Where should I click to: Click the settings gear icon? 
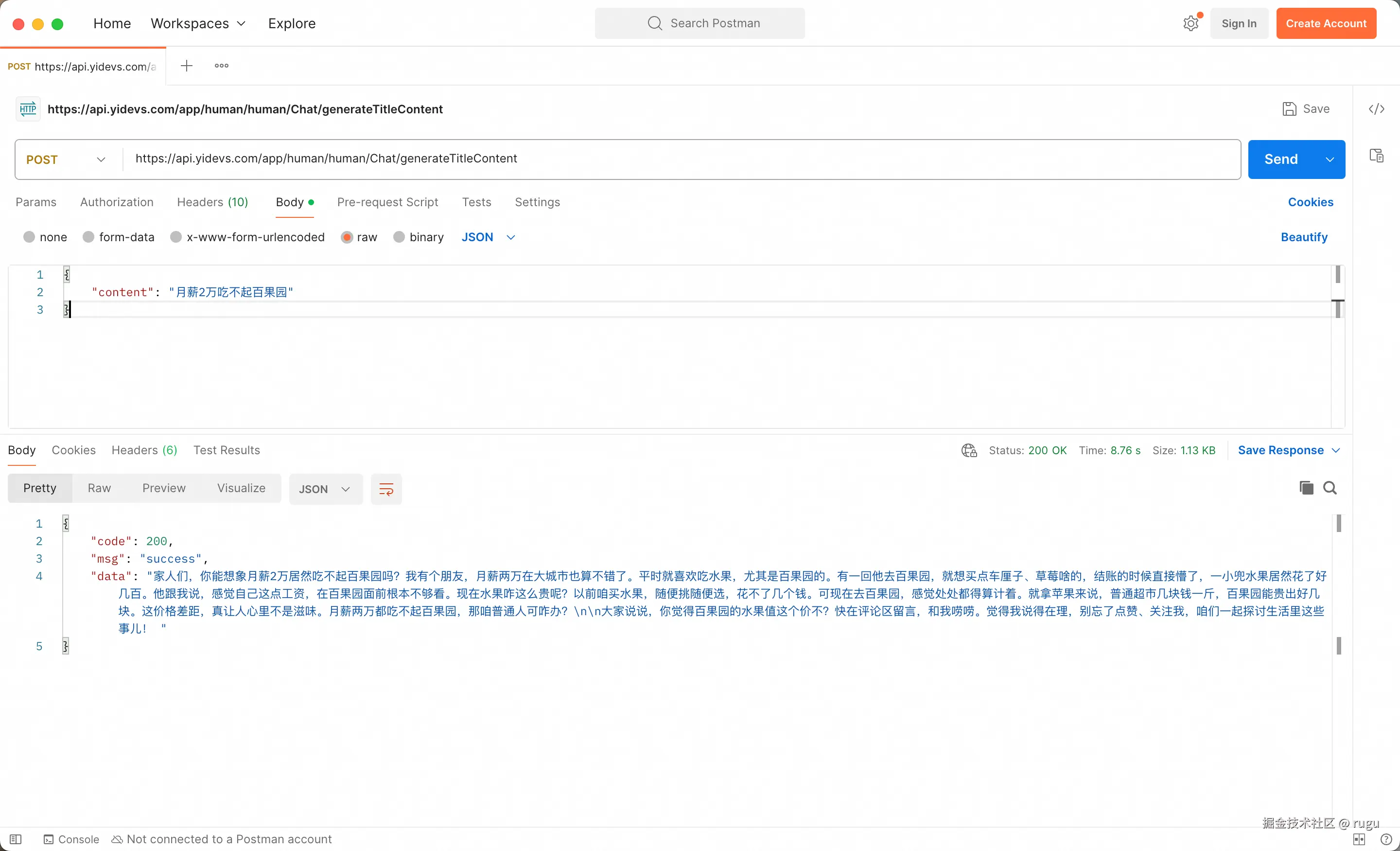pos(1190,23)
